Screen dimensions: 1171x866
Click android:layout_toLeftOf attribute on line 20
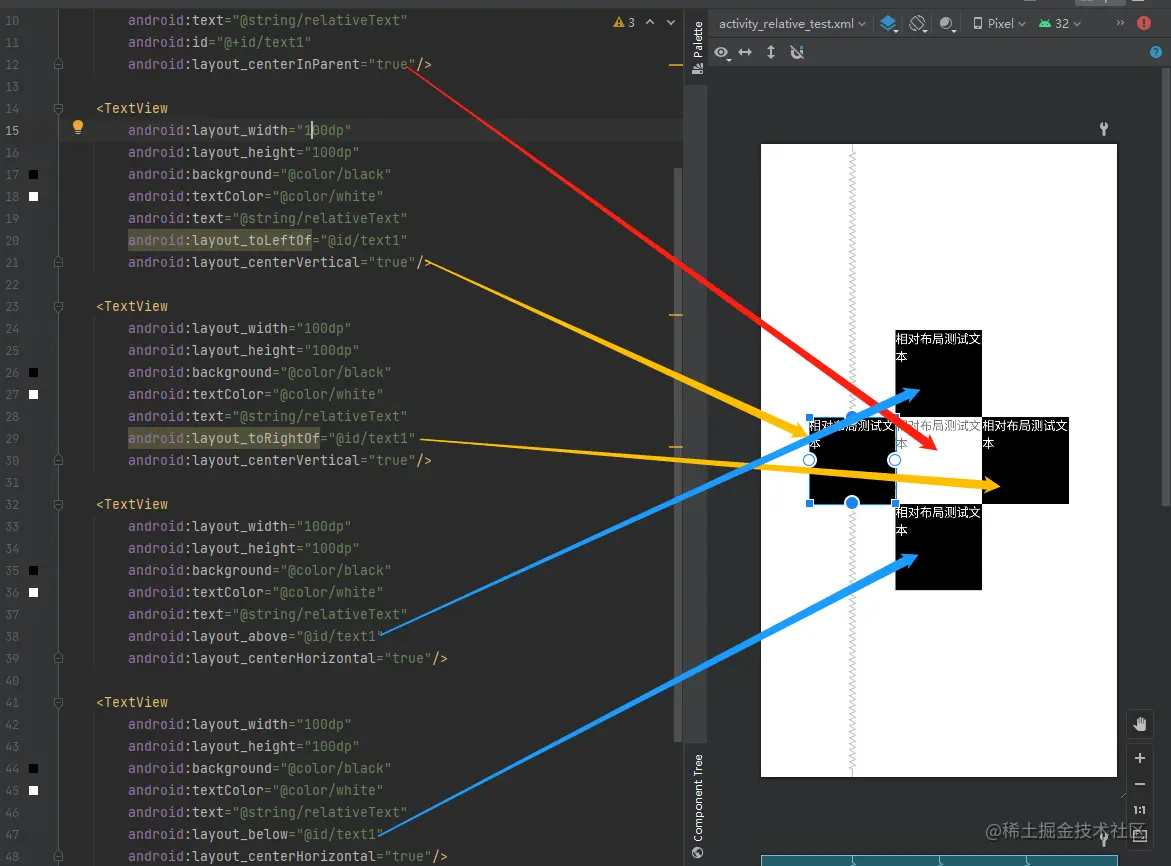(x=220, y=240)
